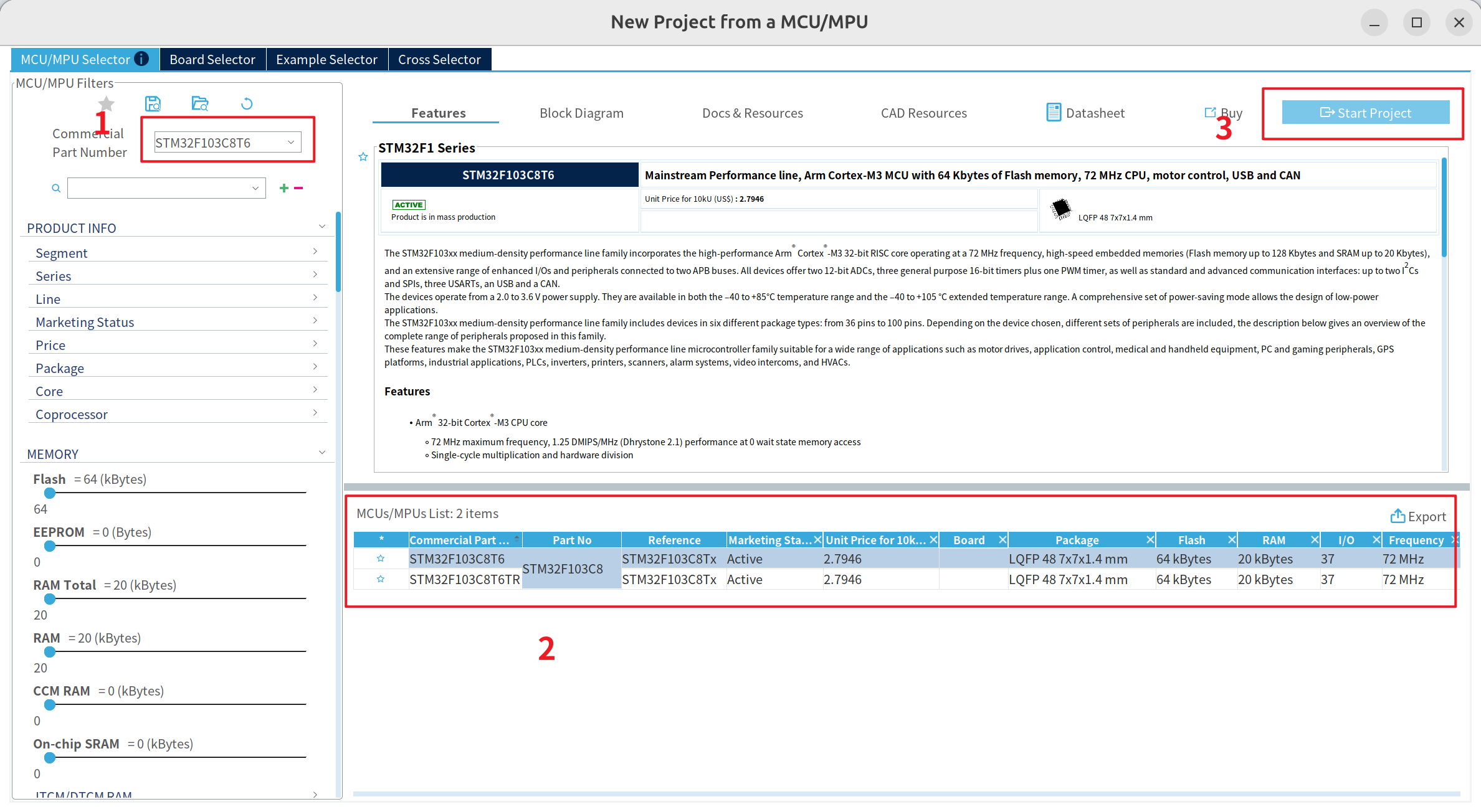Click the reset filters circular arrow icon
Image resolution: width=1481 pixels, height=812 pixels.
[x=247, y=103]
